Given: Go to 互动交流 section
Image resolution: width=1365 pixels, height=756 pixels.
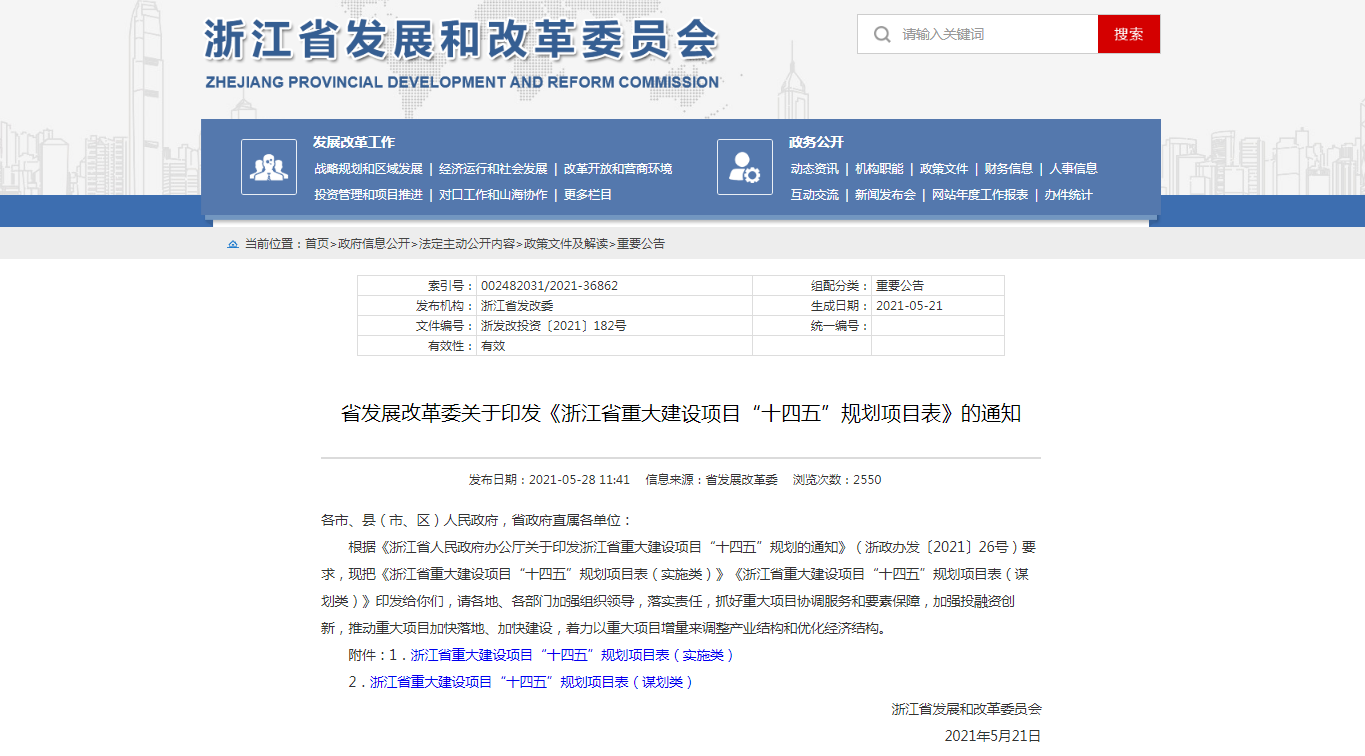Looking at the screenshot, I should pos(814,195).
